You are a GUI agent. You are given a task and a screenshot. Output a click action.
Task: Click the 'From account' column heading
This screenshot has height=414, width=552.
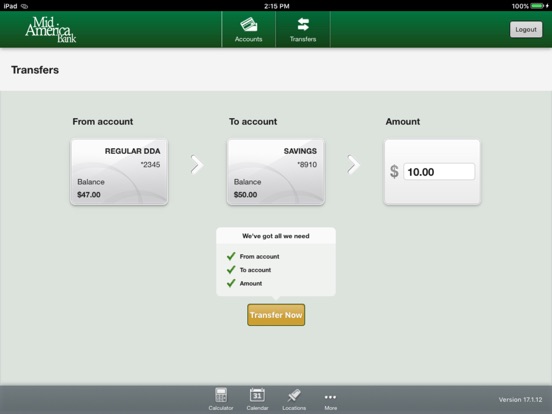[102, 121]
